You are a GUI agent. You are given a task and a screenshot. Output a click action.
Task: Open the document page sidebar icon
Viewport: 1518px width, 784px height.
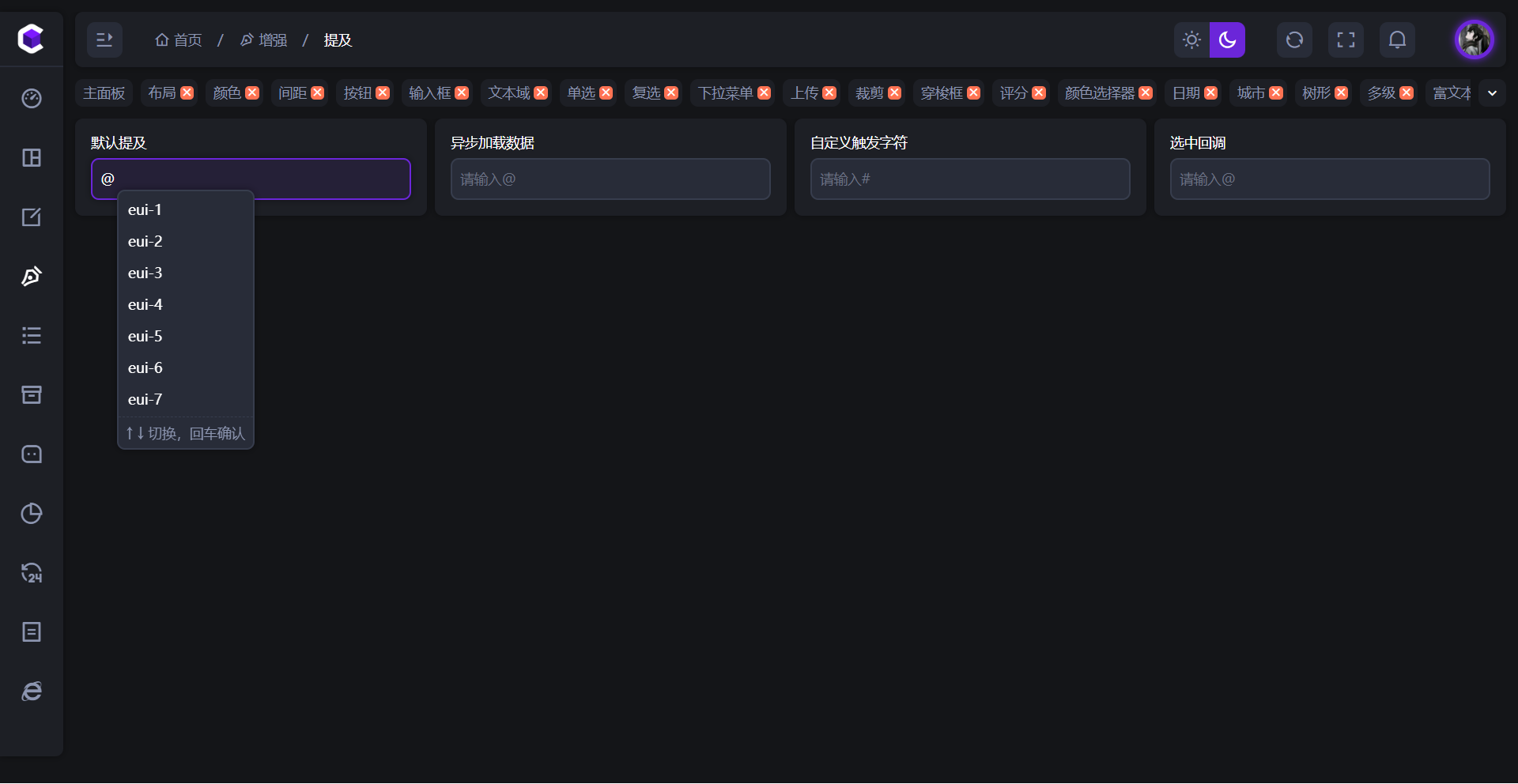pos(32,631)
